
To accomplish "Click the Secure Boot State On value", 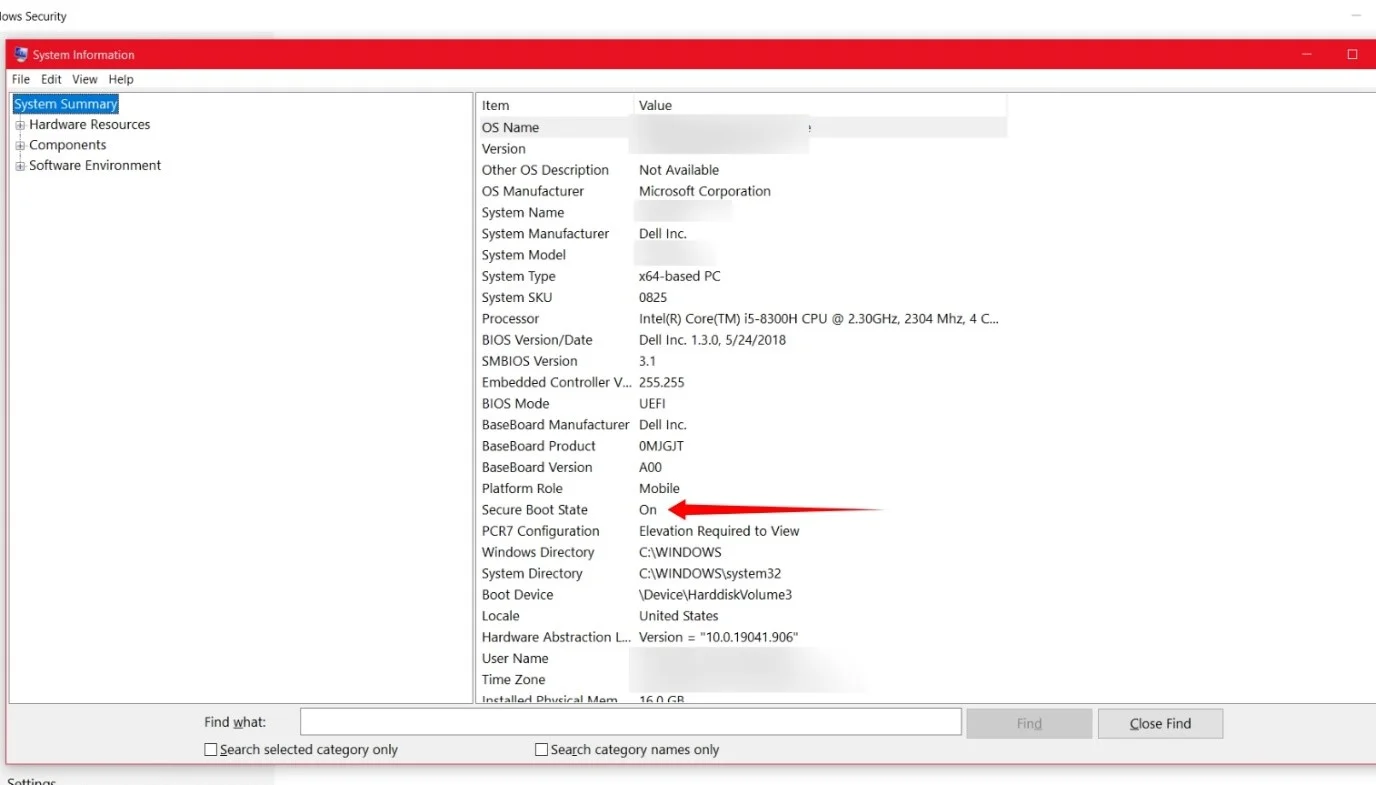I will [648, 510].
